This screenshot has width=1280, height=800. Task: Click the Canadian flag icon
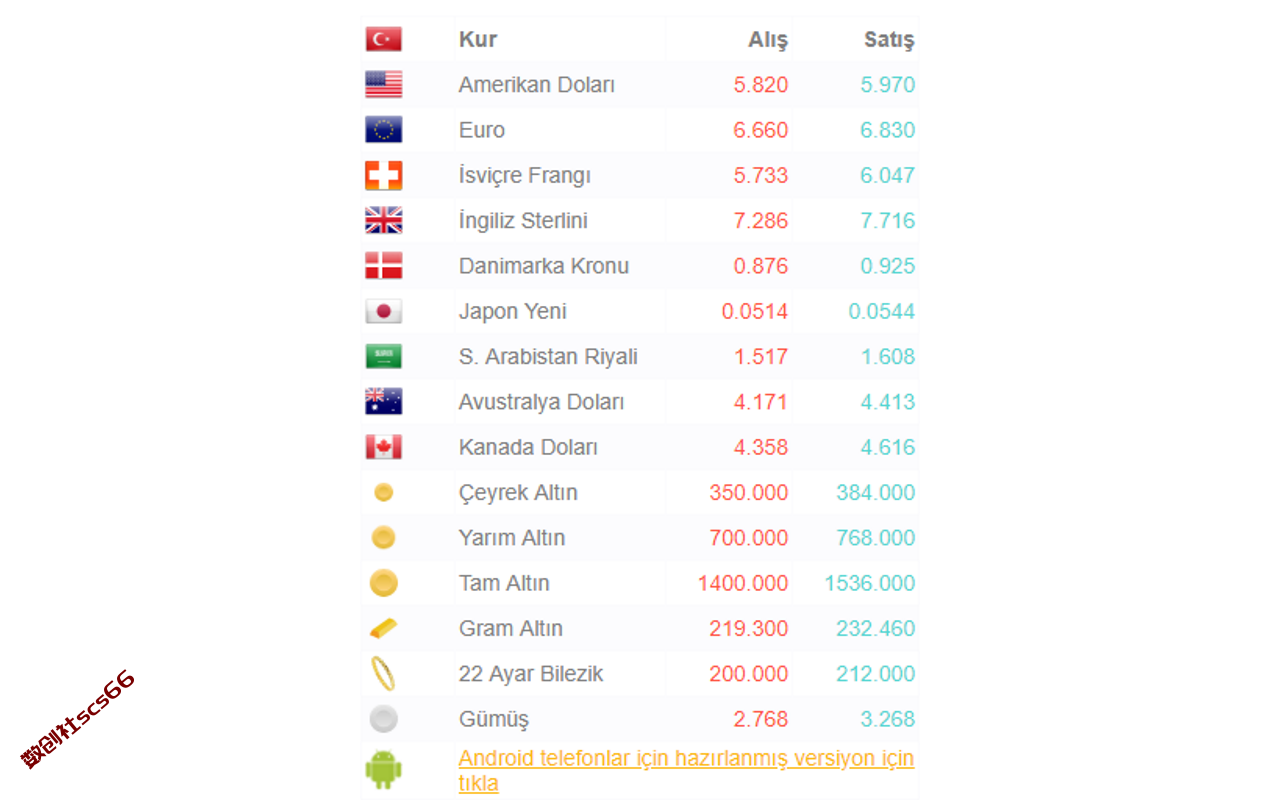coord(383,447)
